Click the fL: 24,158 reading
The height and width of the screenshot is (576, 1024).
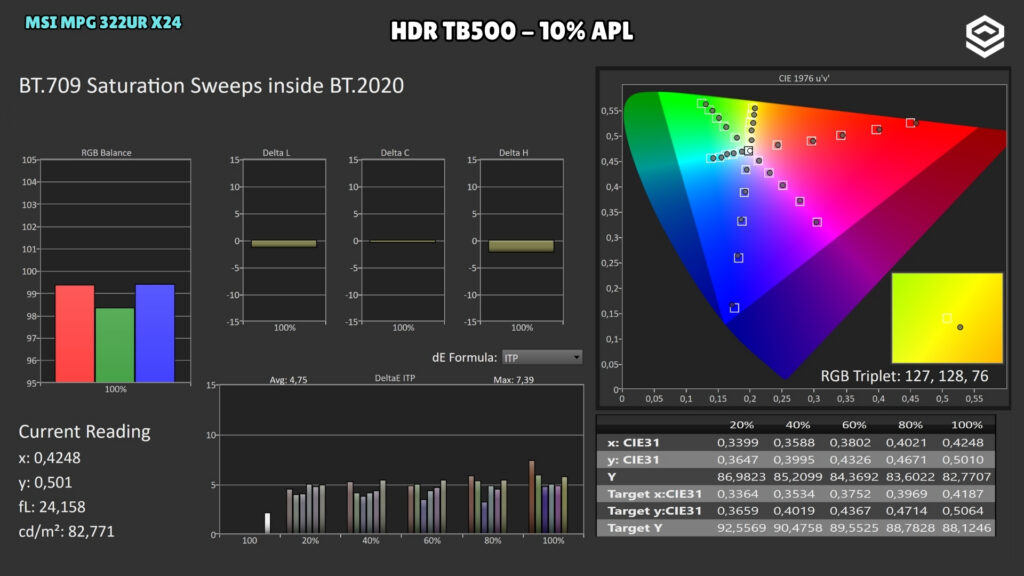[52, 507]
